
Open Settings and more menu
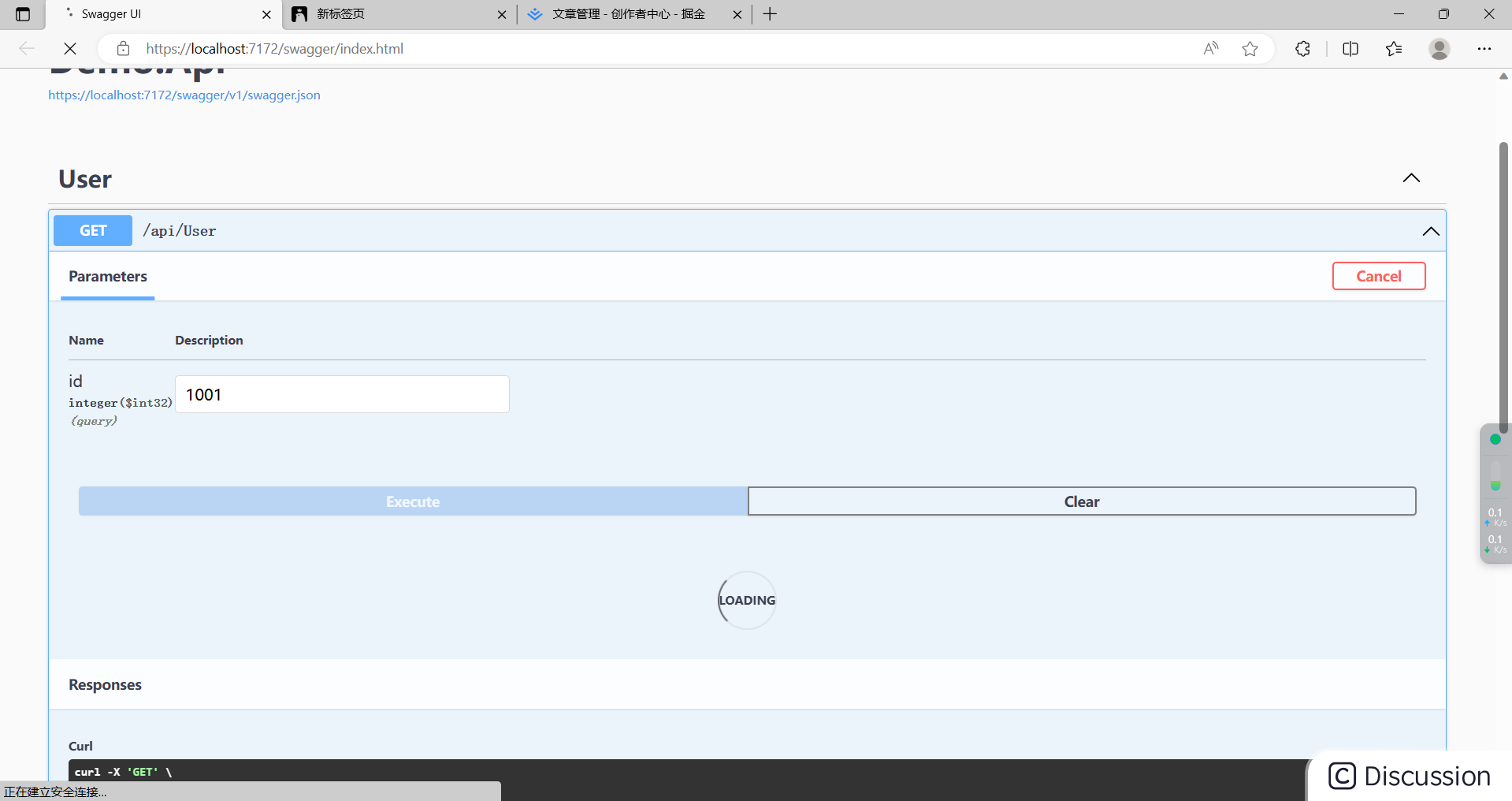(1484, 49)
